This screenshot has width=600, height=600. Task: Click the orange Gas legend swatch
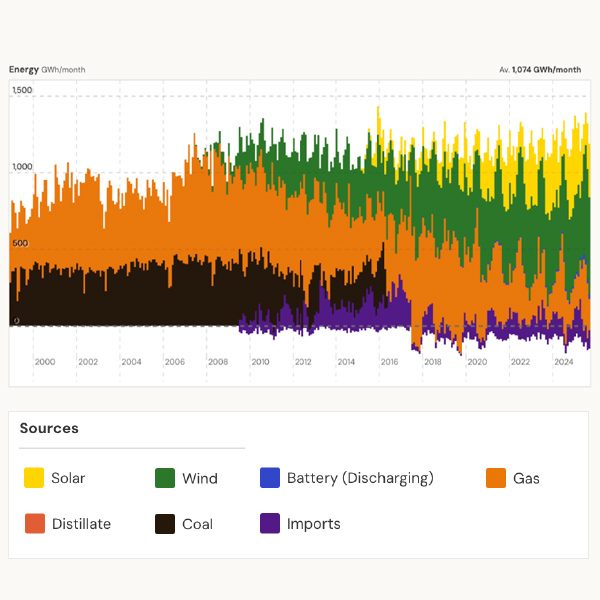click(495, 478)
